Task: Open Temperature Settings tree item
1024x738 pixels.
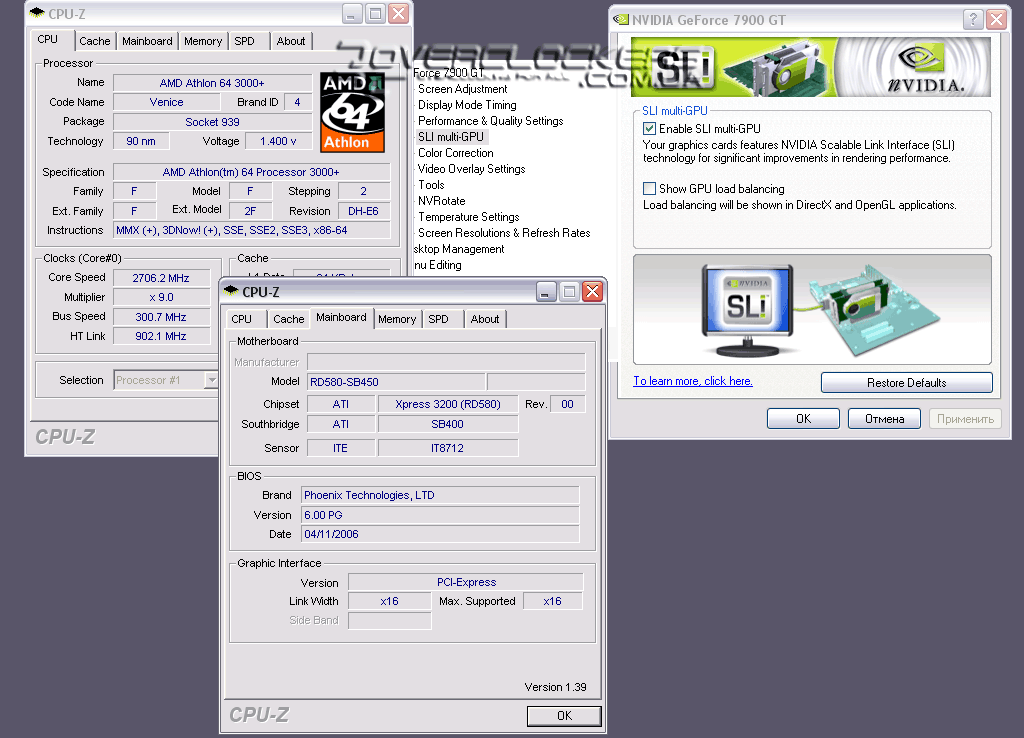Action: (x=469, y=217)
